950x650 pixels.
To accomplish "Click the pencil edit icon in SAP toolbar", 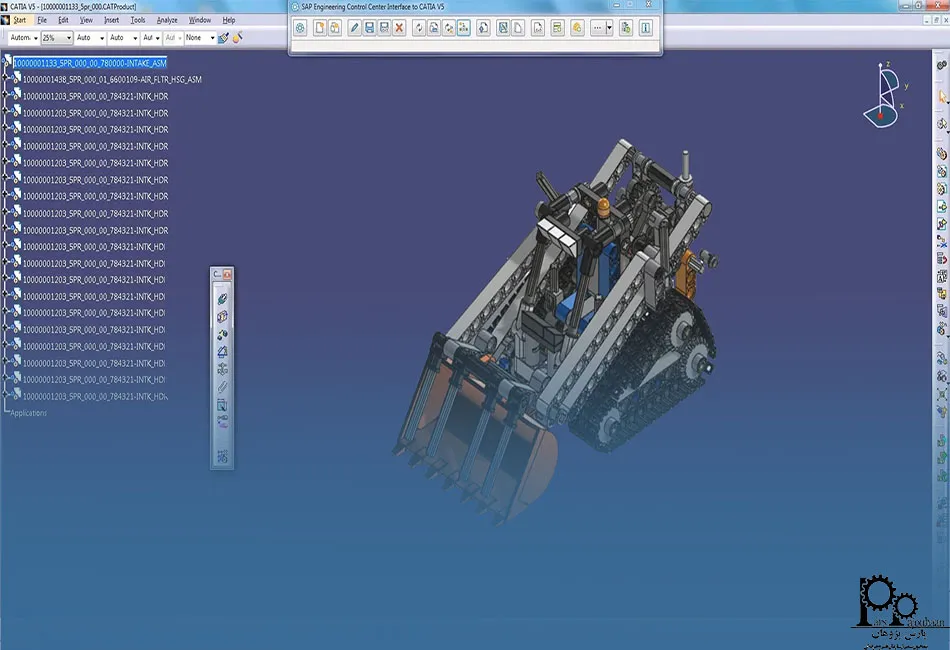I will click(354, 28).
